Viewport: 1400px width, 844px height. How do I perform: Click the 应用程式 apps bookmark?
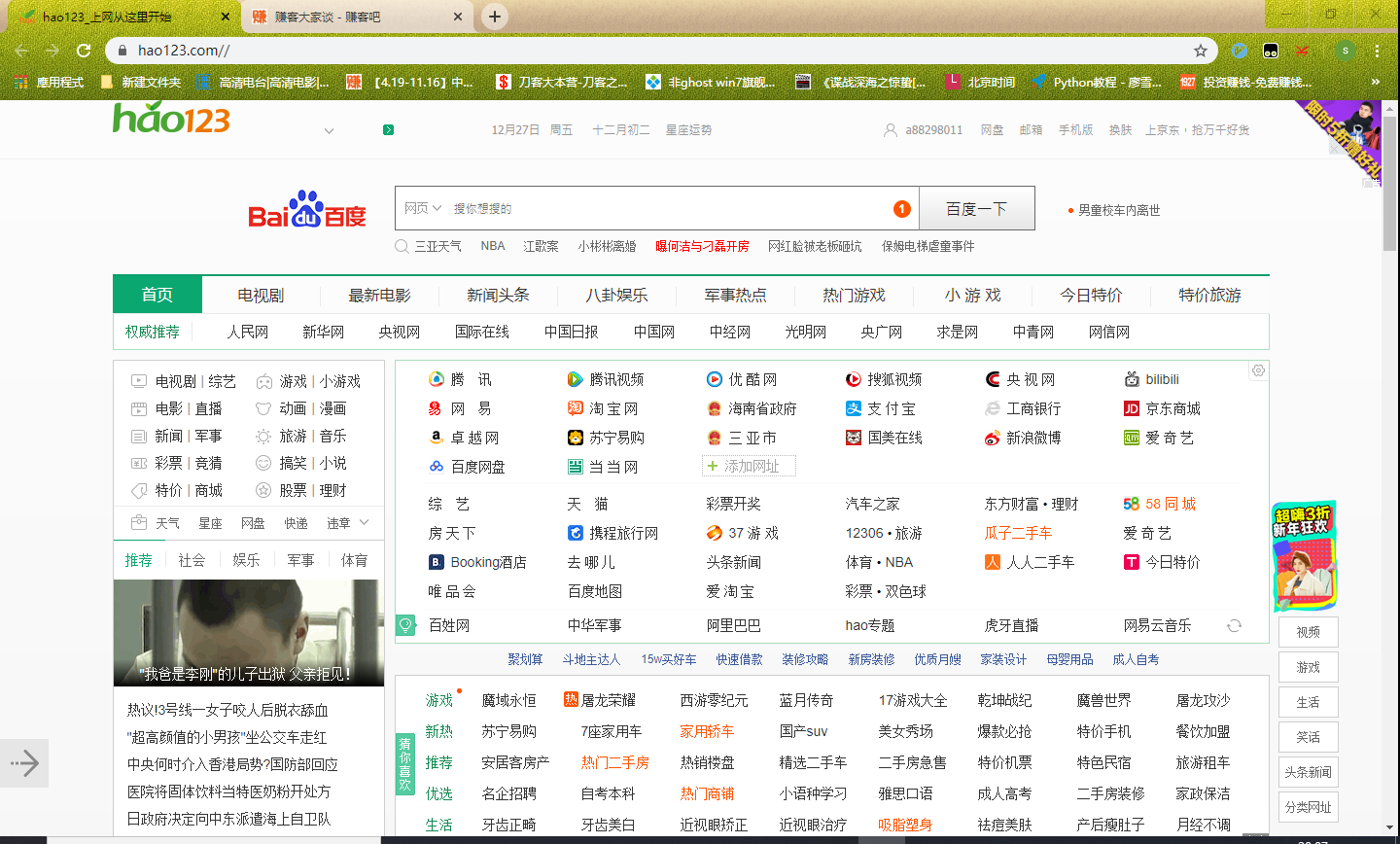coord(50,83)
